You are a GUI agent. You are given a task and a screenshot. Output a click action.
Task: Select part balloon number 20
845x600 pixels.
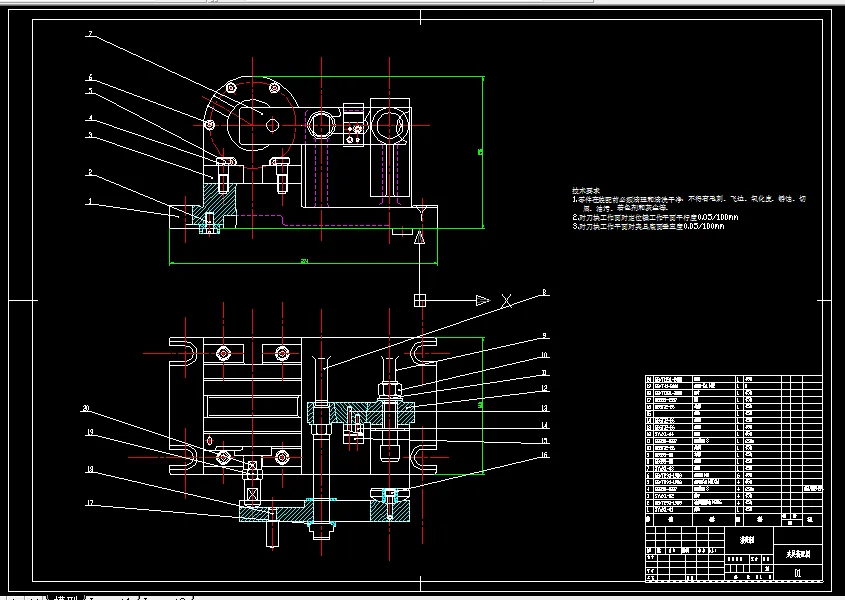pos(86,409)
